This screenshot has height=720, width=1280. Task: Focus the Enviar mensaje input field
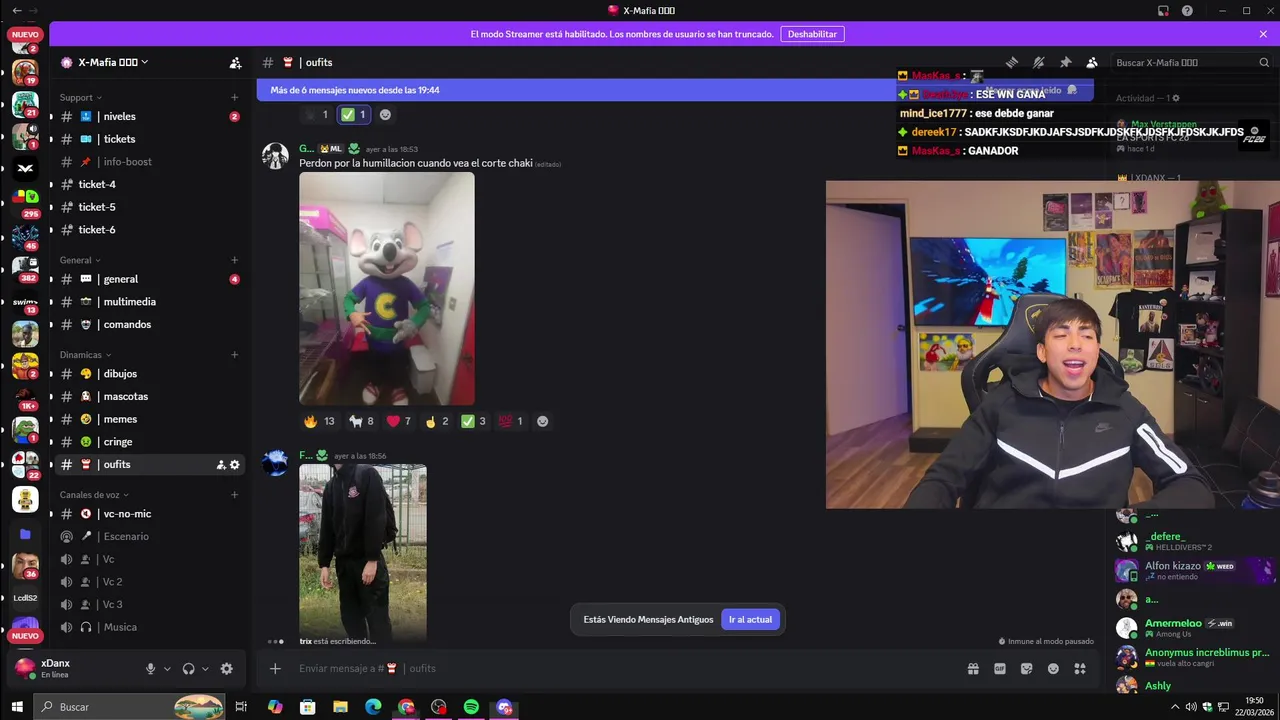pos(625,669)
